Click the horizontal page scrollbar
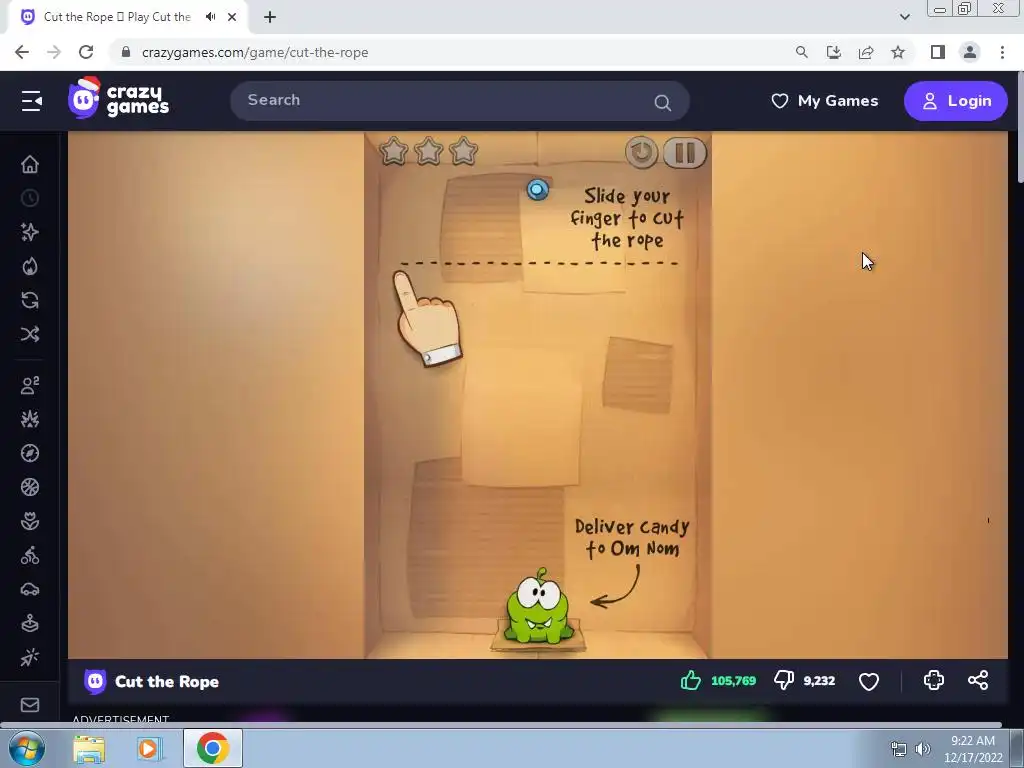This screenshot has height=768, width=1024. pos(501,725)
